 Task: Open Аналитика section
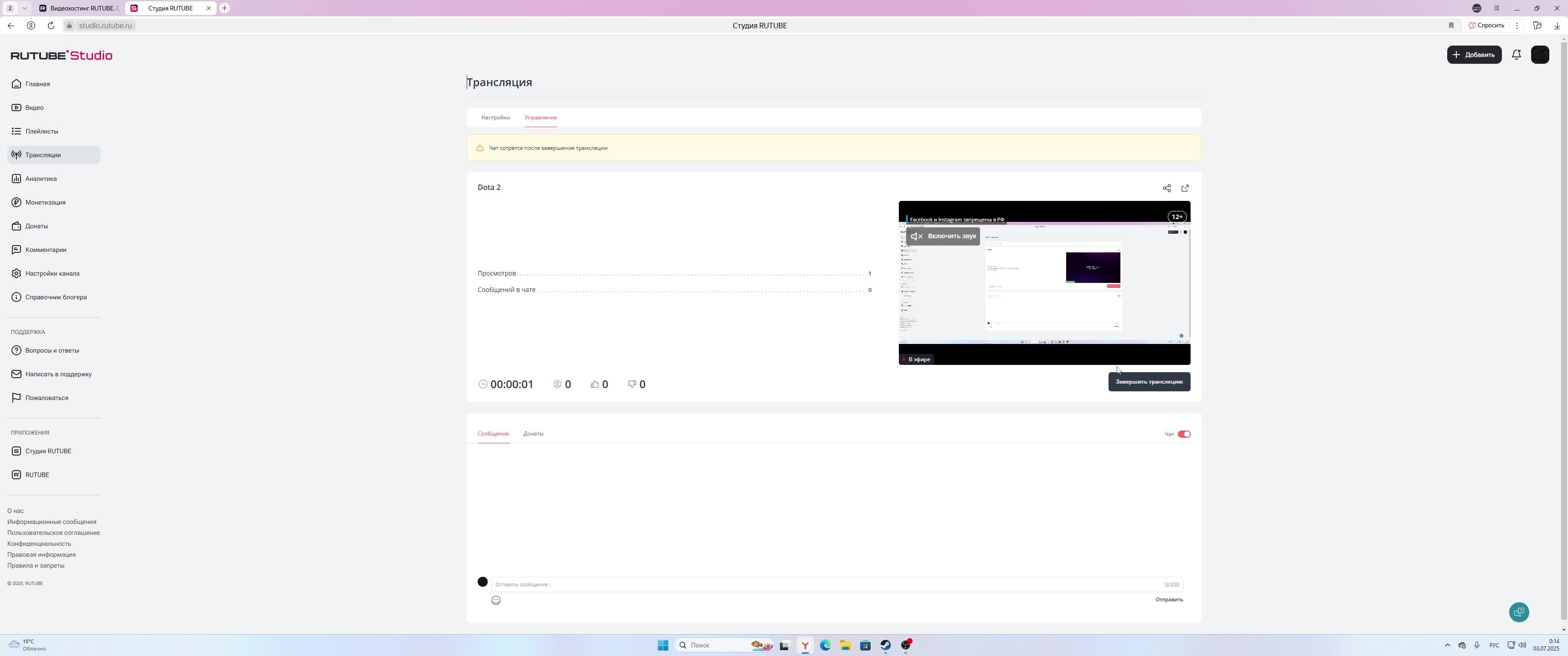coord(54,179)
